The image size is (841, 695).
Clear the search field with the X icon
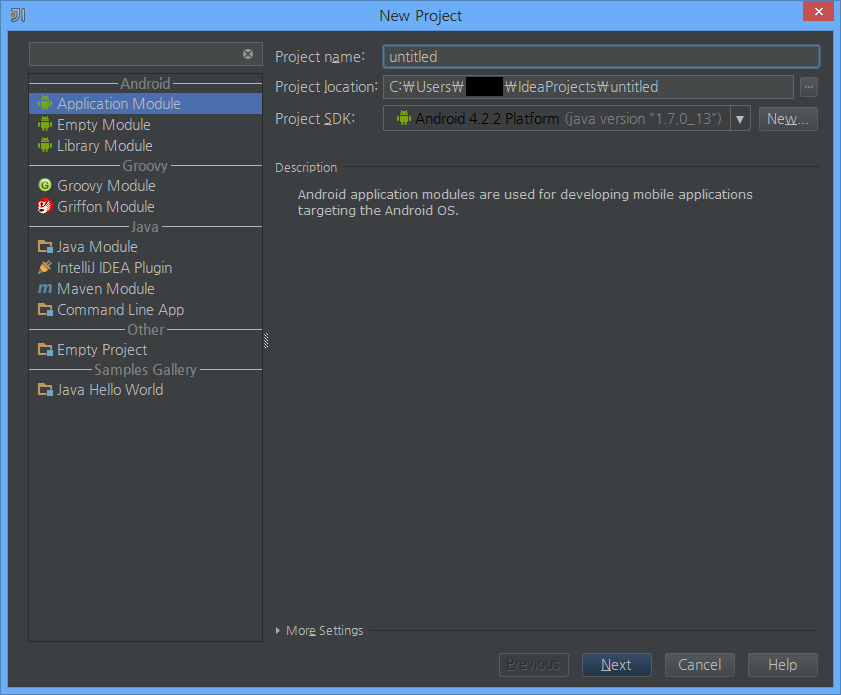pyautogui.click(x=248, y=54)
